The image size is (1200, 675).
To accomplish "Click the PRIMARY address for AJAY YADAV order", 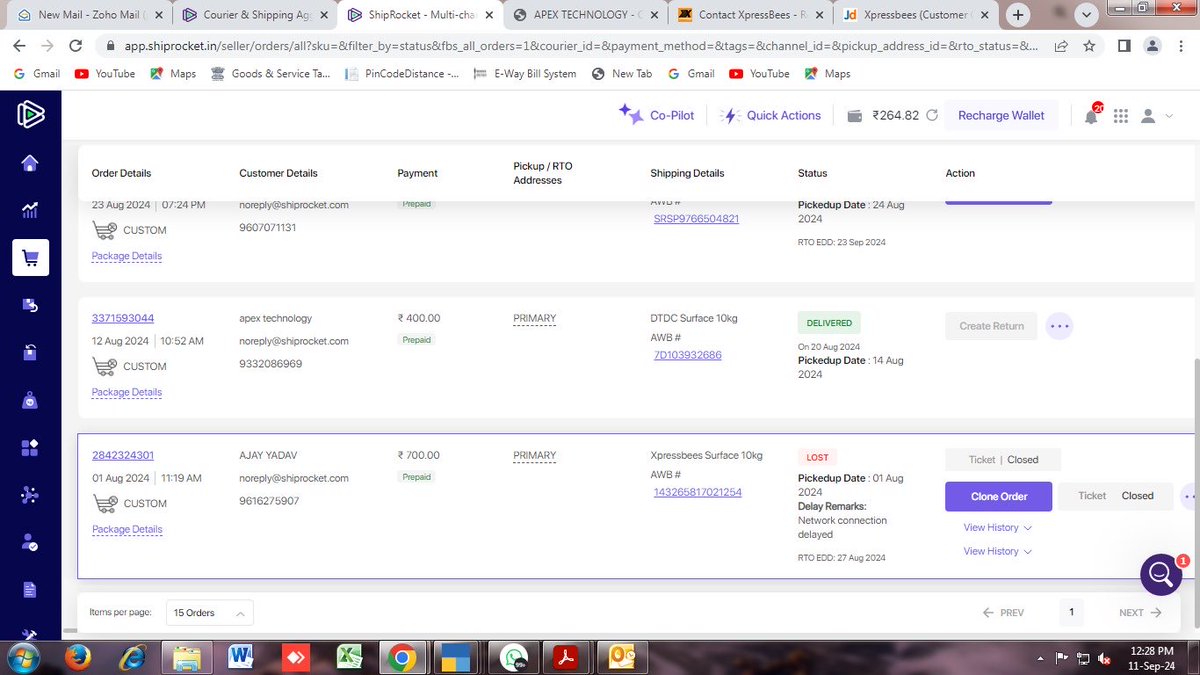I will (535, 456).
